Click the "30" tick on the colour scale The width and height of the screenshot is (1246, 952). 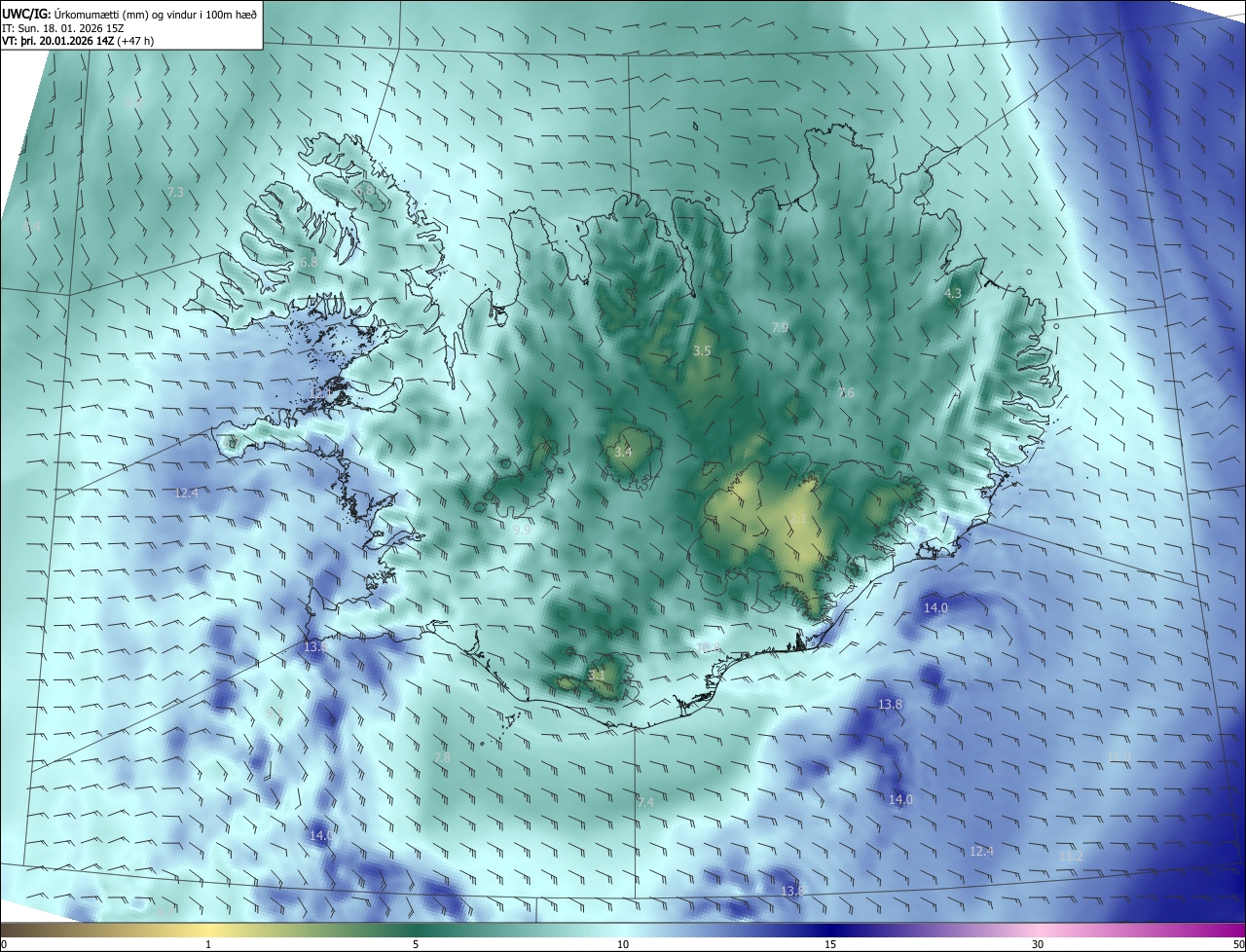[x=1038, y=944]
